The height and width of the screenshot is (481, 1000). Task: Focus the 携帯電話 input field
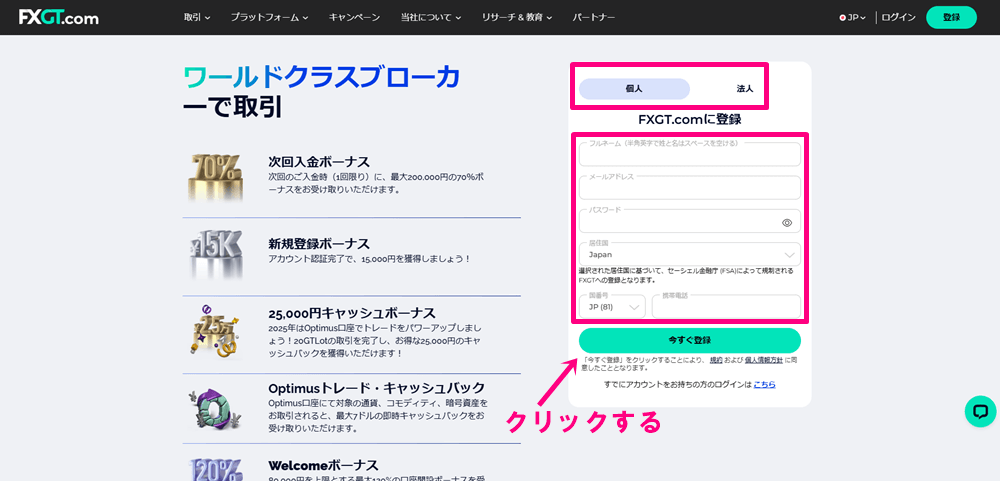pos(726,306)
